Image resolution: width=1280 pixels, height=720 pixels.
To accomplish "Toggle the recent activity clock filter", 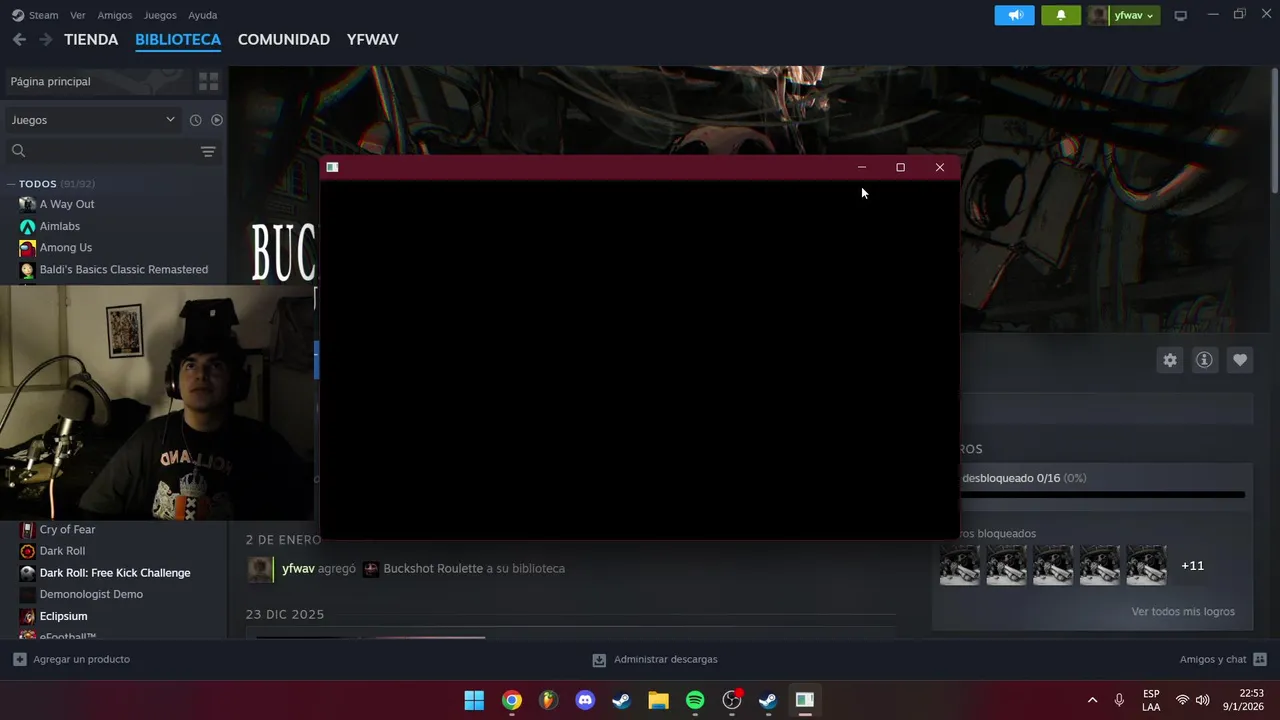I will coord(195,120).
